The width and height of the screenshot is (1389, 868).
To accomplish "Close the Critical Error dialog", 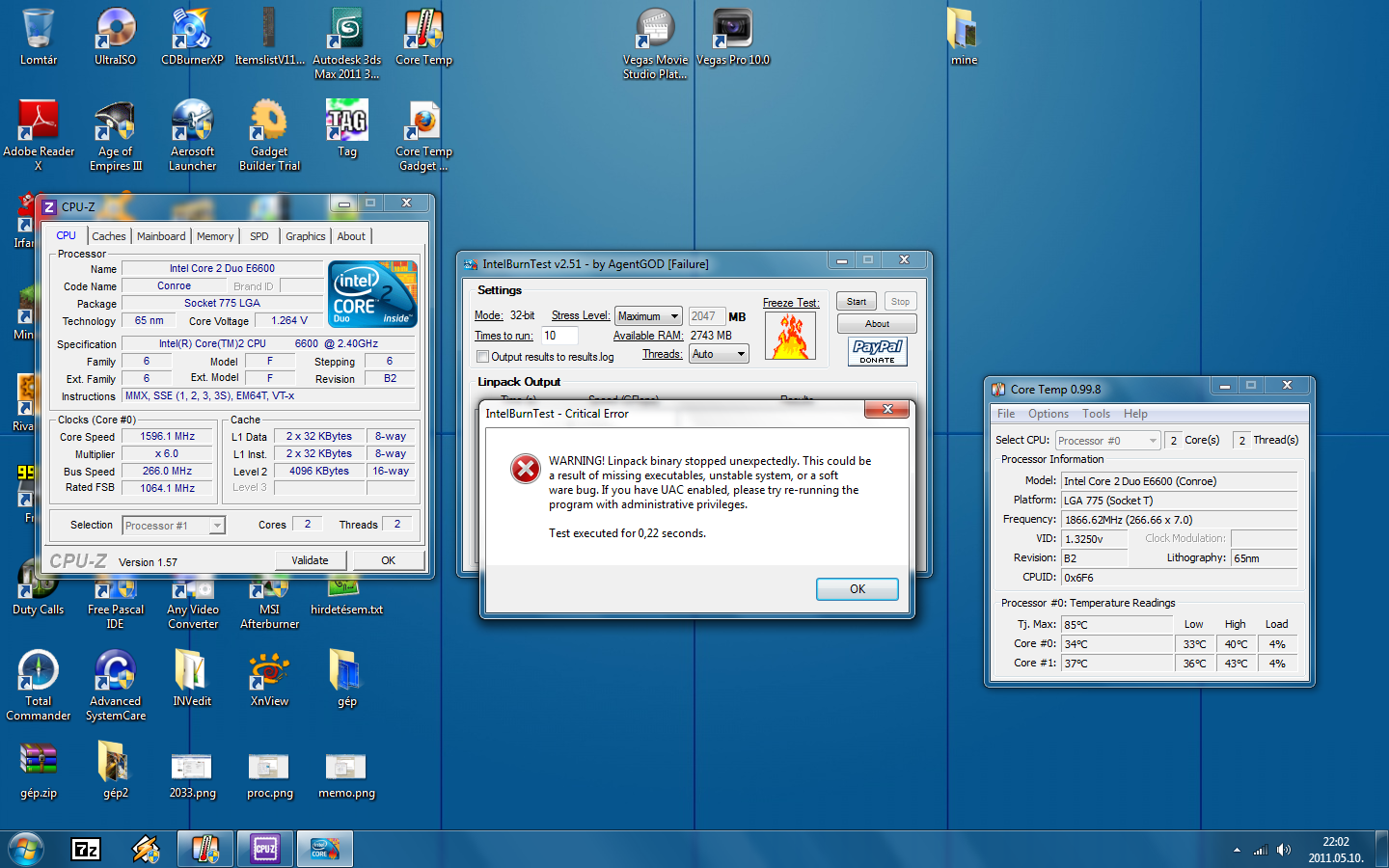I will click(886, 410).
